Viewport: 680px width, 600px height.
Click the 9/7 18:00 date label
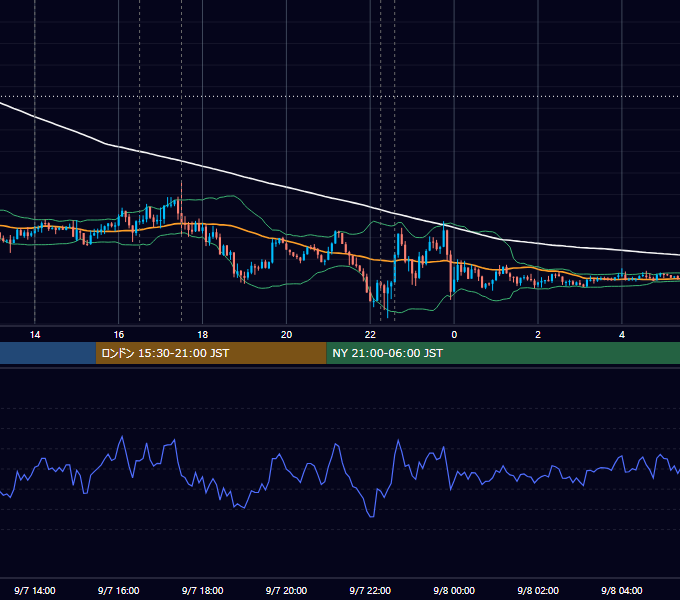click(x=203, y=590)
